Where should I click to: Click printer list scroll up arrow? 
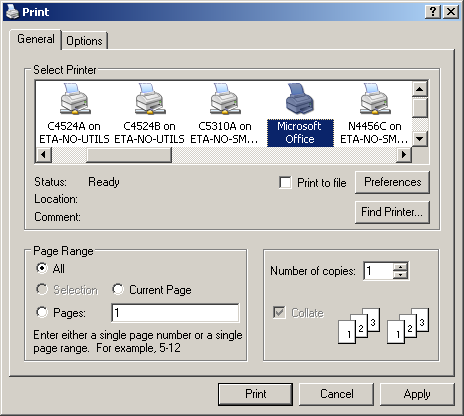point(420,89)
